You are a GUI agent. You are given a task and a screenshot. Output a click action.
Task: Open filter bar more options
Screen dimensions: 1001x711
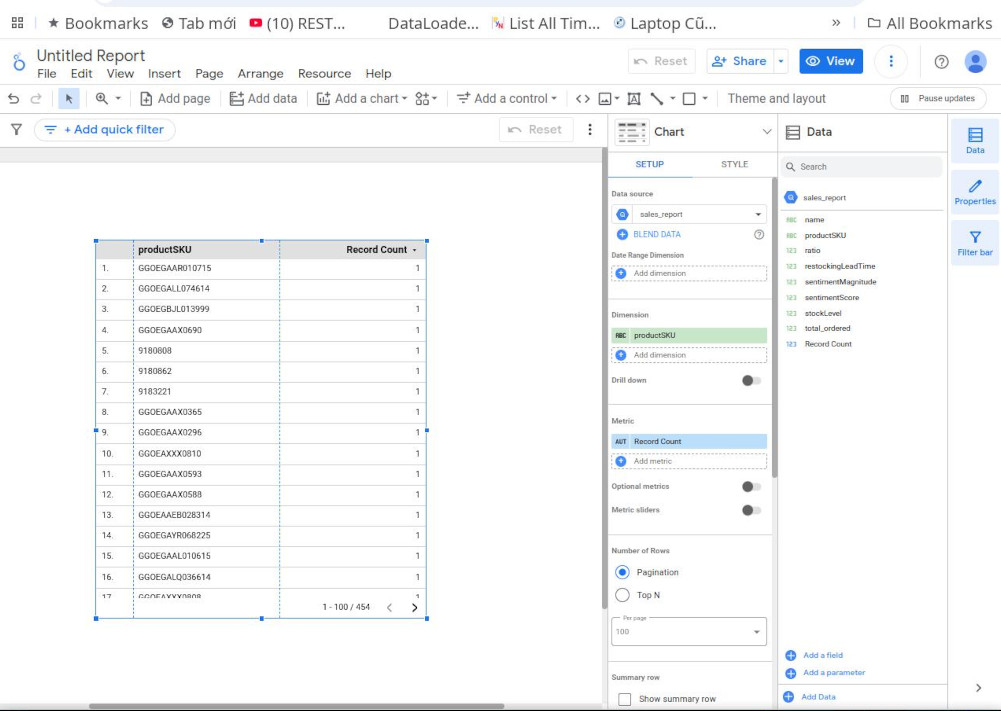click(590, 130)
